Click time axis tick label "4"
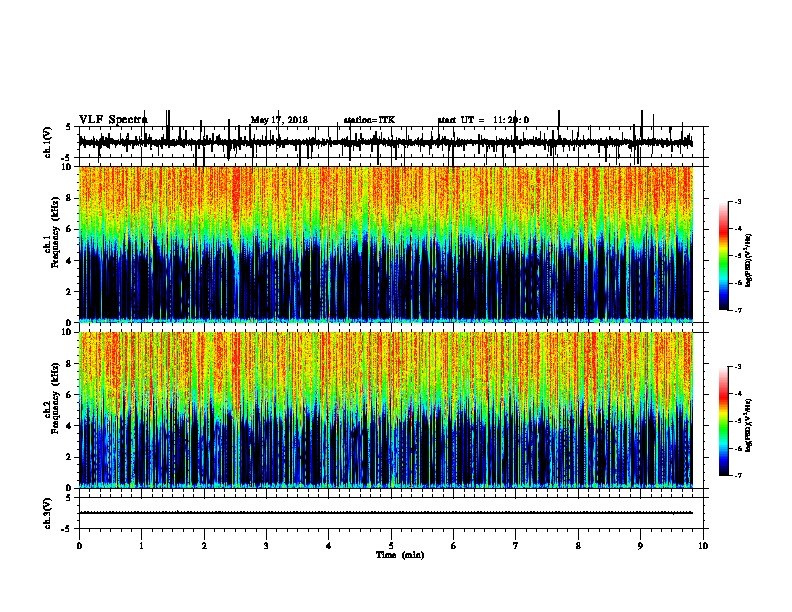The image size is (792, 612). point(329,546)
